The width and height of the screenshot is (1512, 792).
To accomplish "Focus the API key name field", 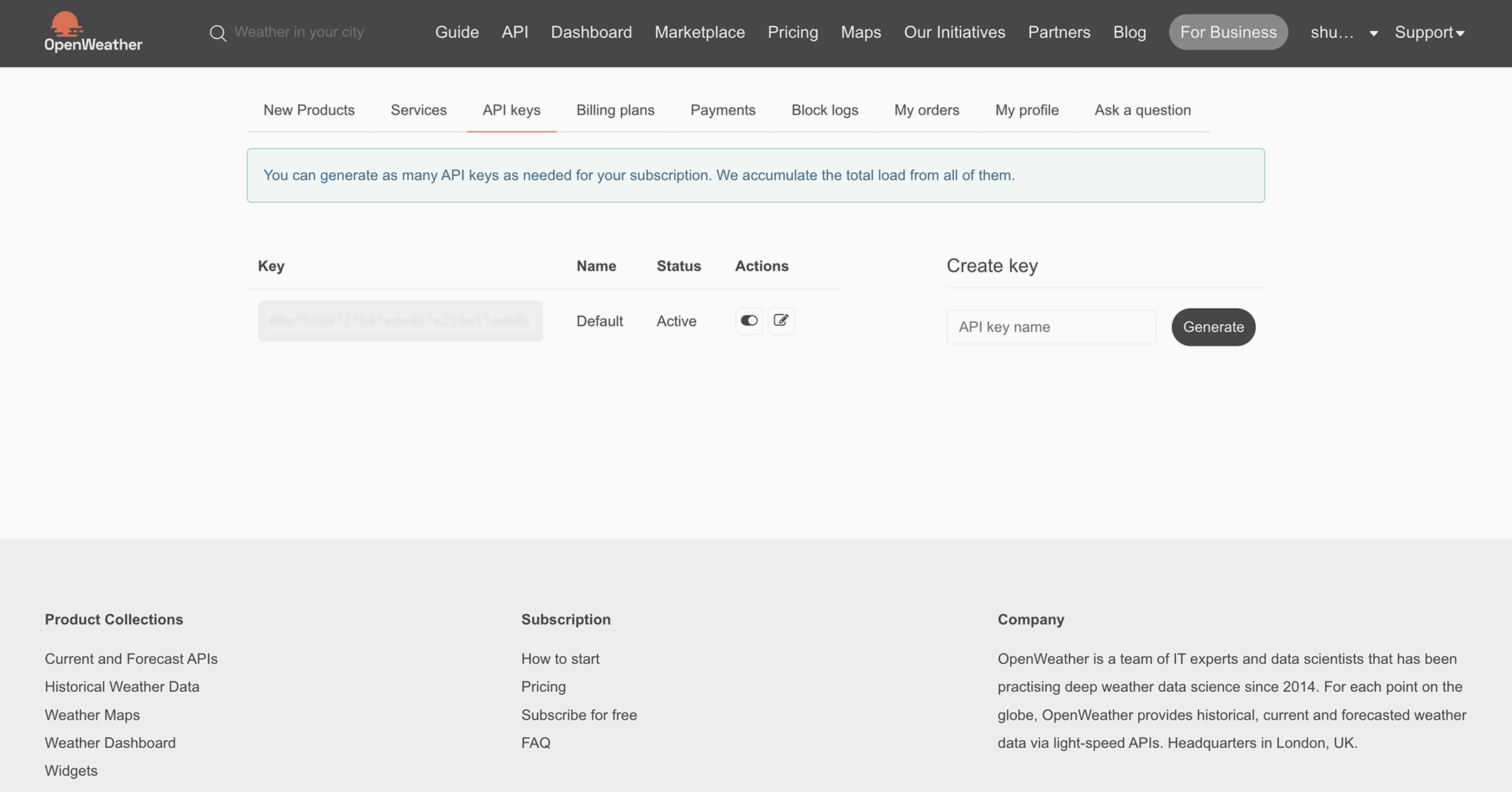I will tap(1051, 327).
